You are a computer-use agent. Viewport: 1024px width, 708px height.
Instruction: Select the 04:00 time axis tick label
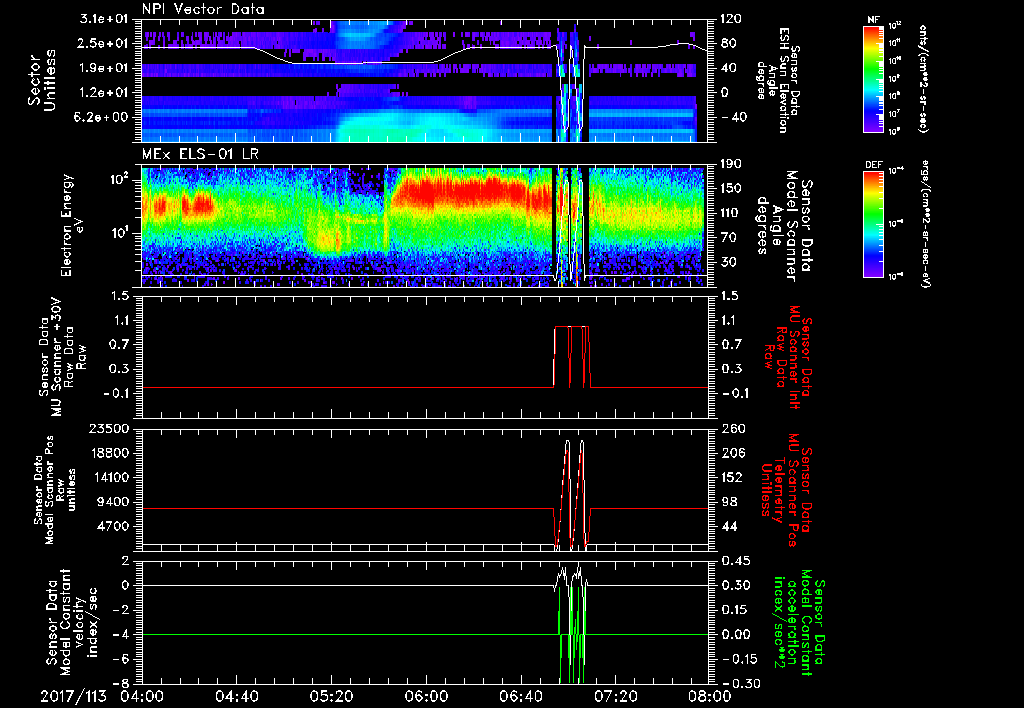[142, 695]
